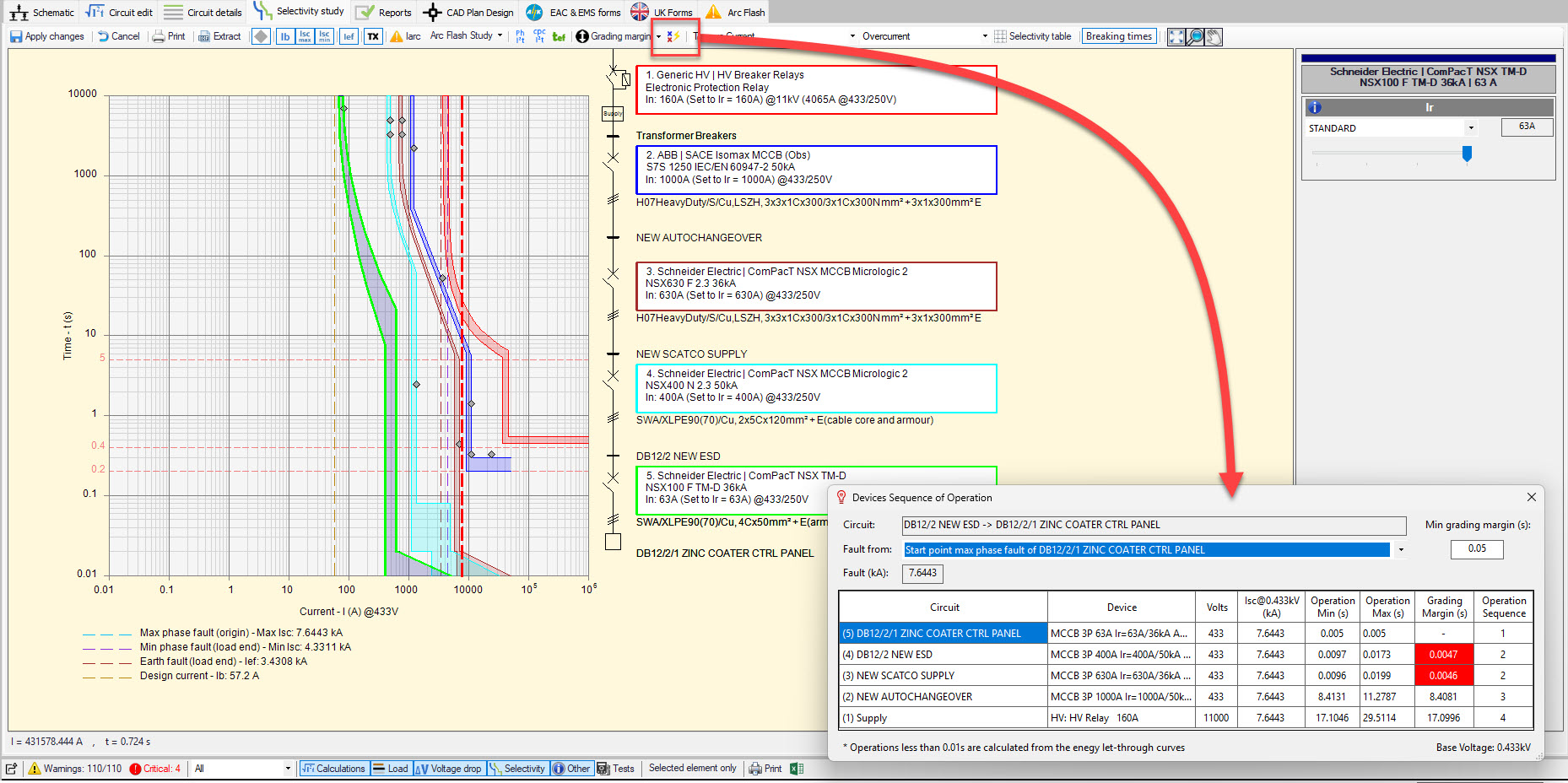Toggle the Ib design current curve
The height and width of the screenshot is (783, 1568).
285,36
